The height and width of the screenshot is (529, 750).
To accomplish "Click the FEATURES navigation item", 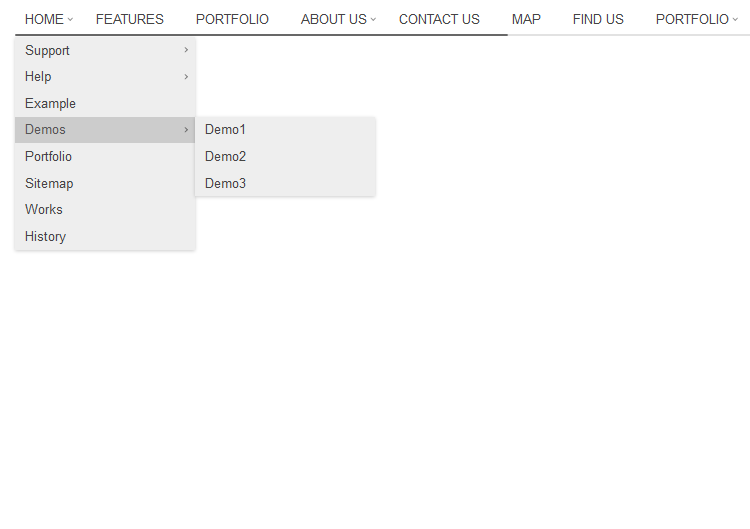I will pyautogui.click(x=130, y=19).
